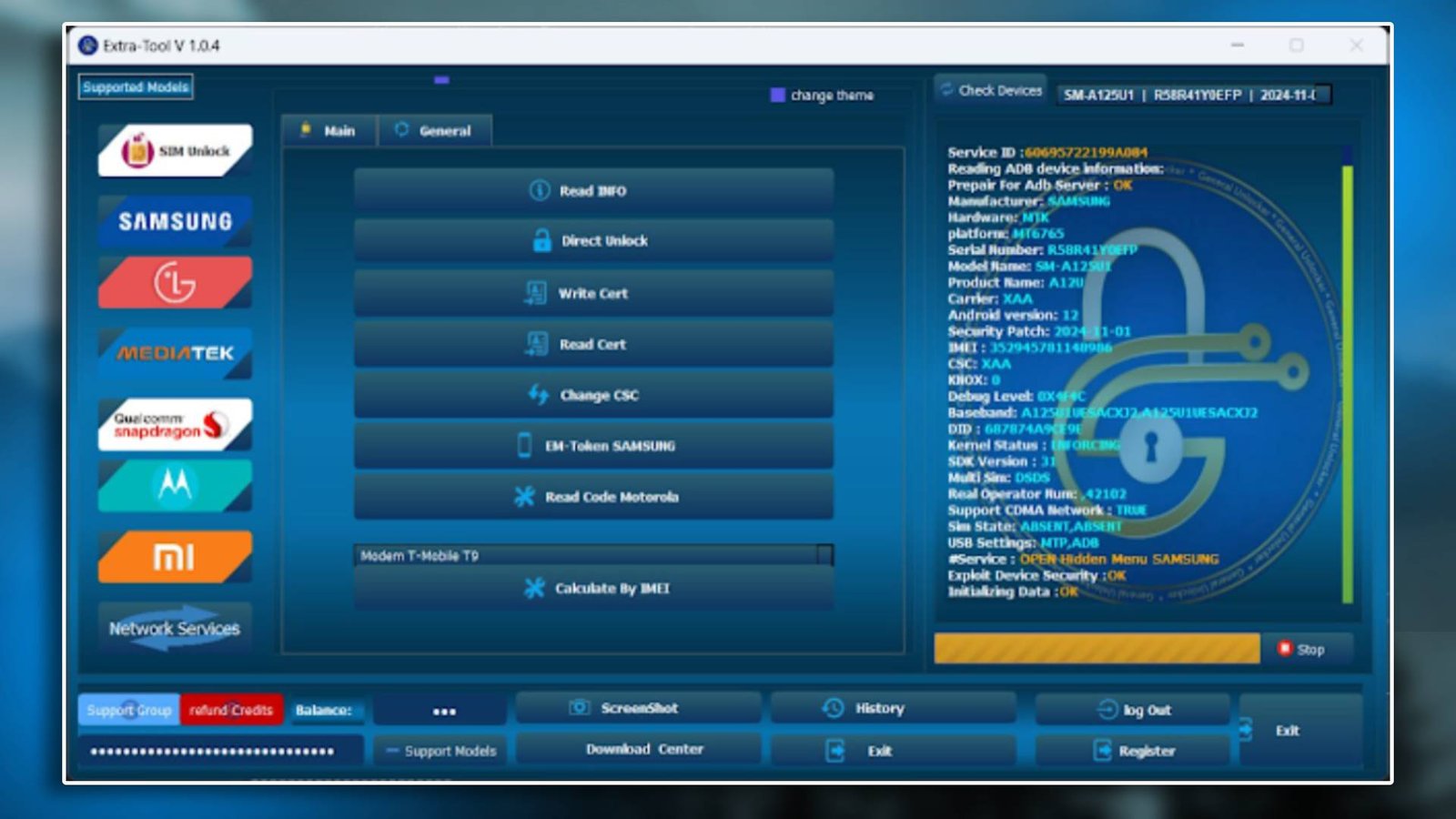
Task: Open the MediaTek tools section
Action: click(174, 353)
